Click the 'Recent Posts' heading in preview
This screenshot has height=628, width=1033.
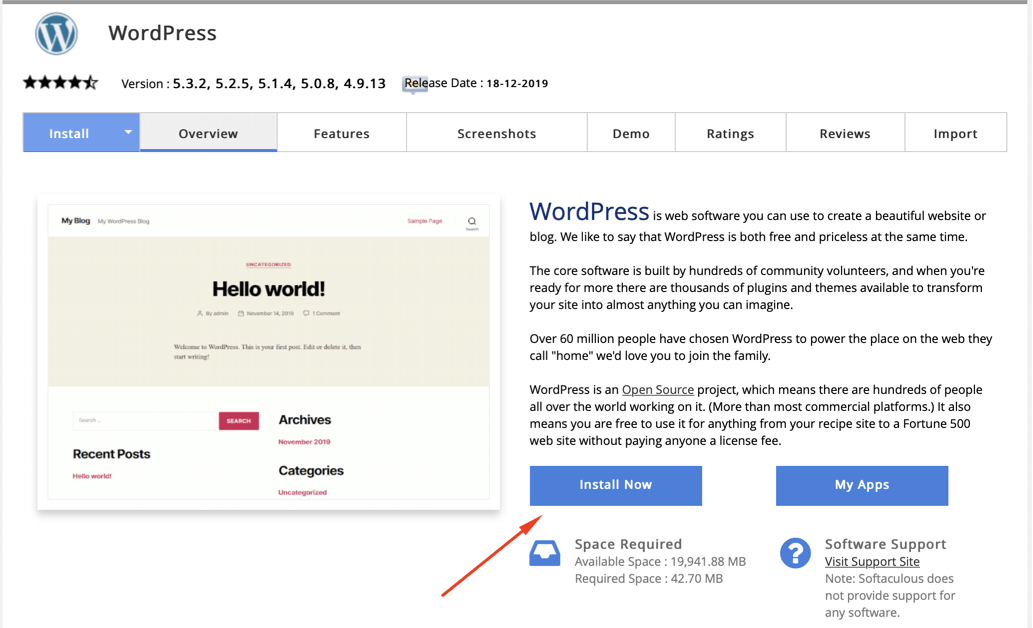pyautogui.click(x=111, y=454)
